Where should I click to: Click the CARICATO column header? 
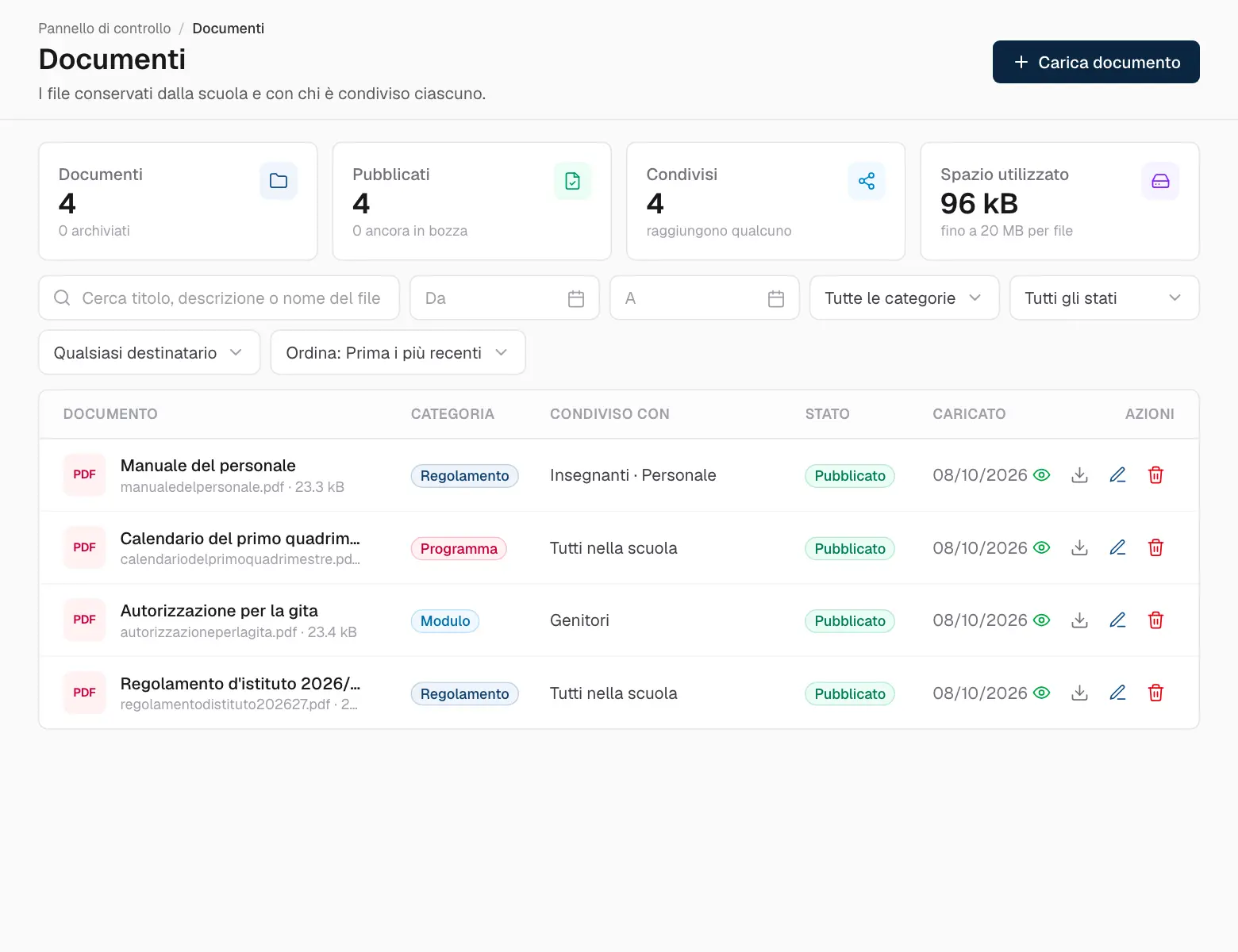coord(969,414)
